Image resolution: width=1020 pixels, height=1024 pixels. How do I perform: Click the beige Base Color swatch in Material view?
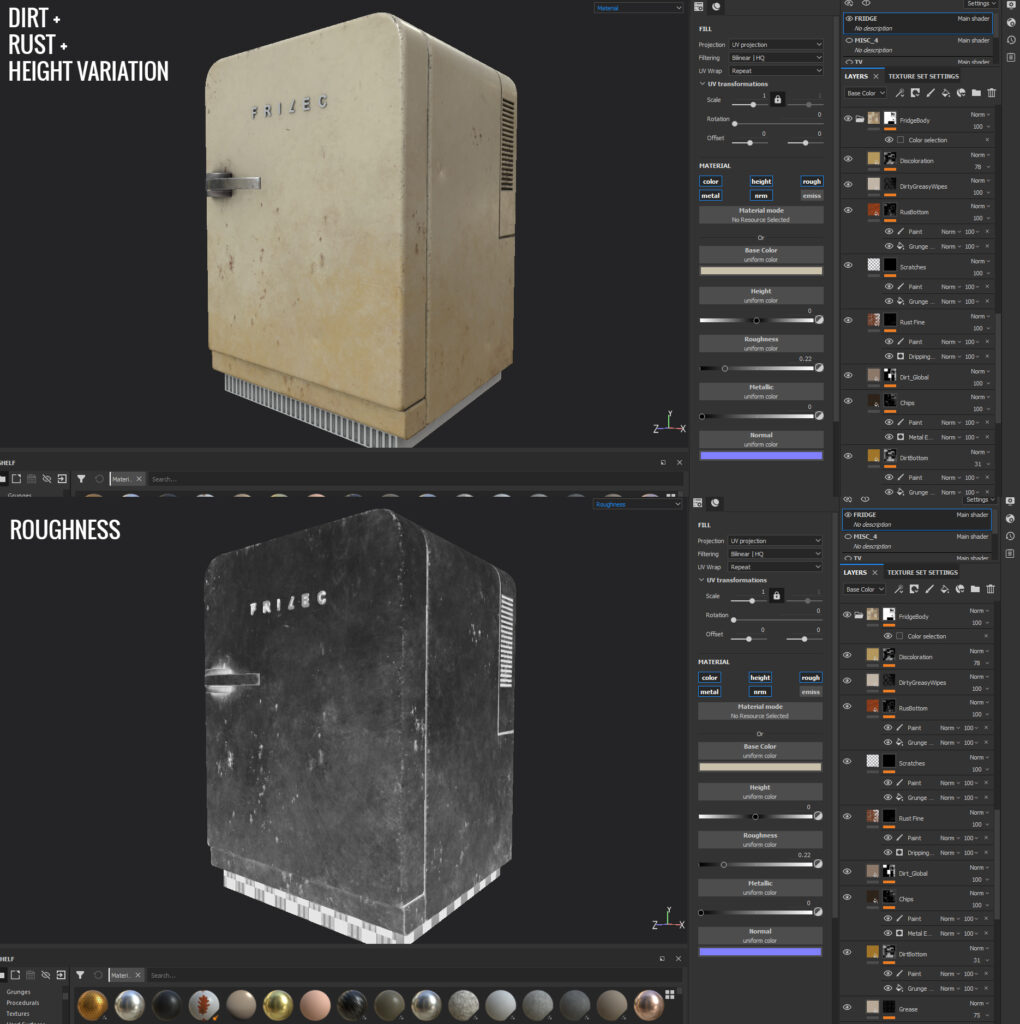coord(761,270)
